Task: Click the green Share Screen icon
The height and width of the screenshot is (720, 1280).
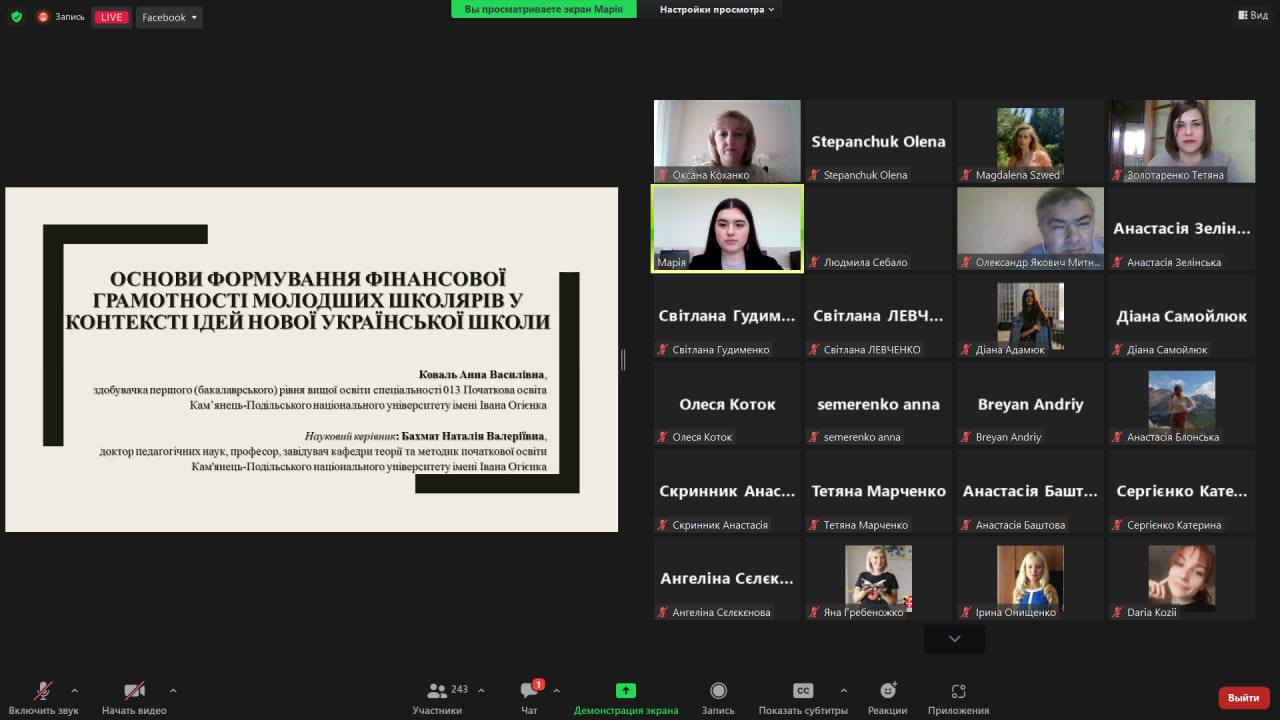Action: click(625, 691)
